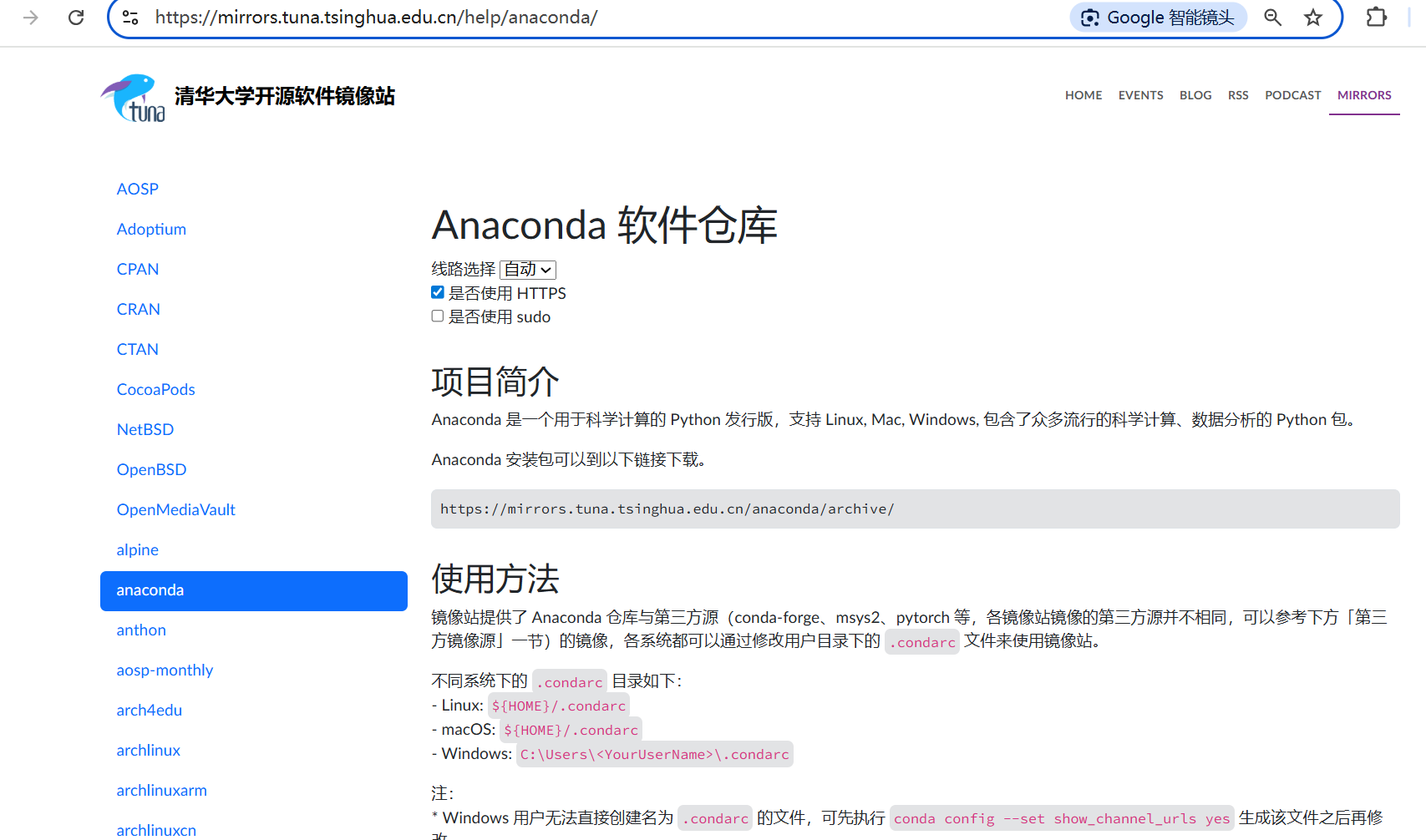Open the PODCAST nav item

1293,95
